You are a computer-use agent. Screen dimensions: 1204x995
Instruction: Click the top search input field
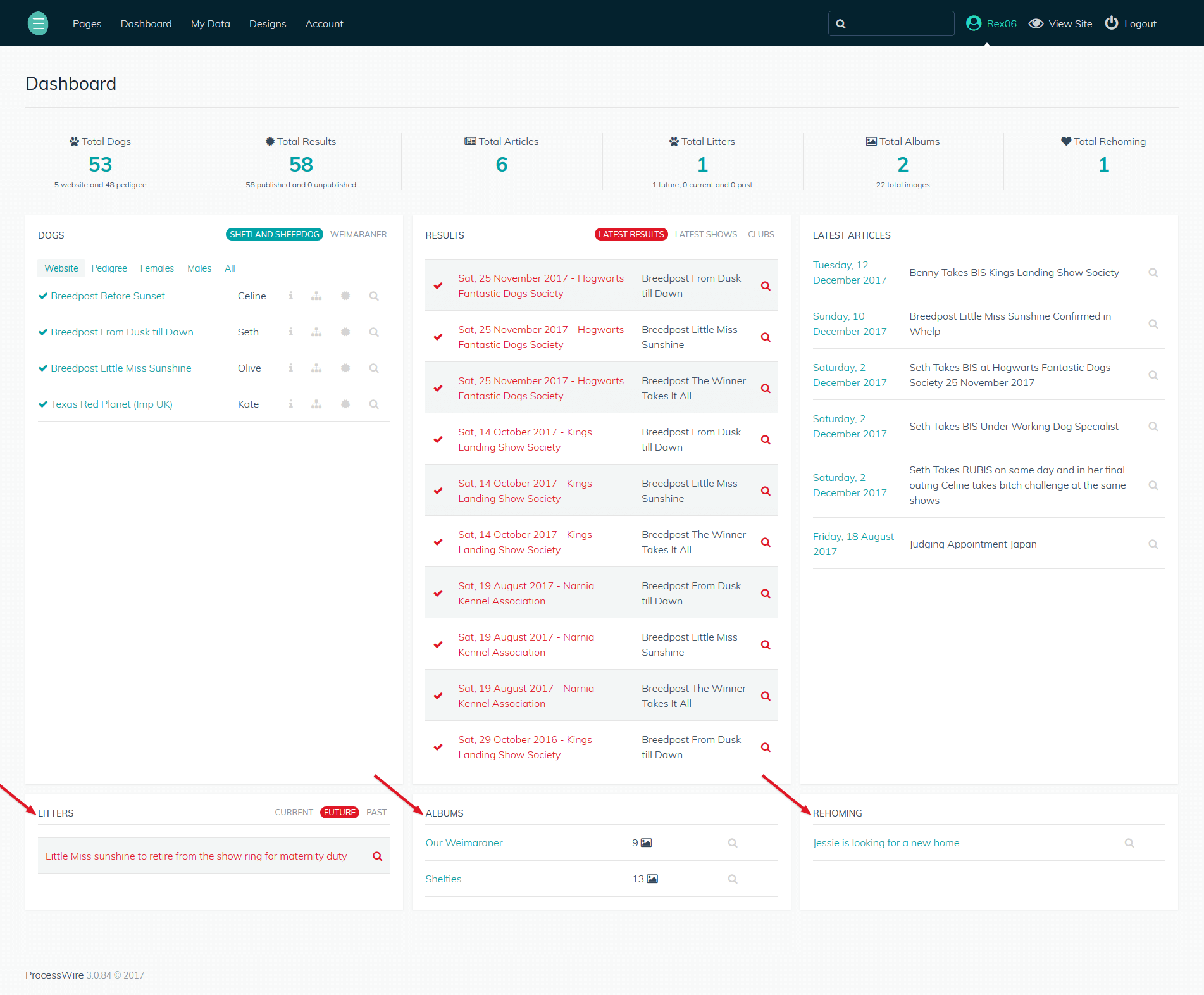[891, 23]
